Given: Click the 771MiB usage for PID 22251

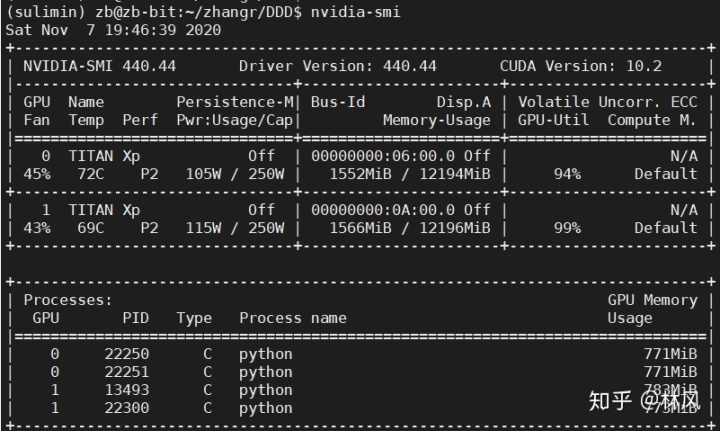Looking at the screenshot, I should (670, 372).
